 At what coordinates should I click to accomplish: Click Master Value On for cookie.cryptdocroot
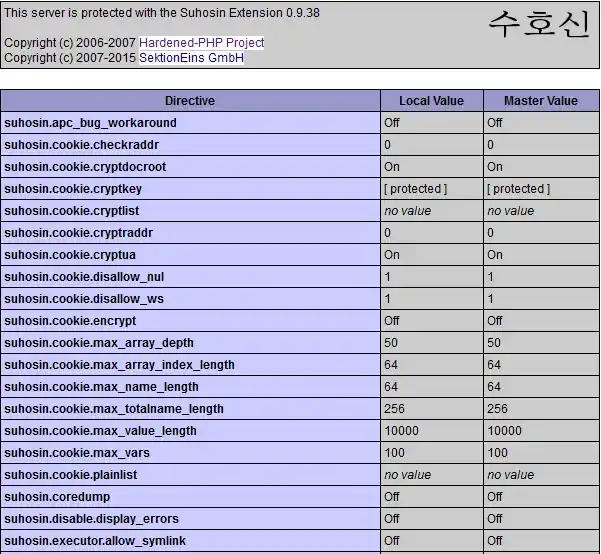(x=495, y=167)
